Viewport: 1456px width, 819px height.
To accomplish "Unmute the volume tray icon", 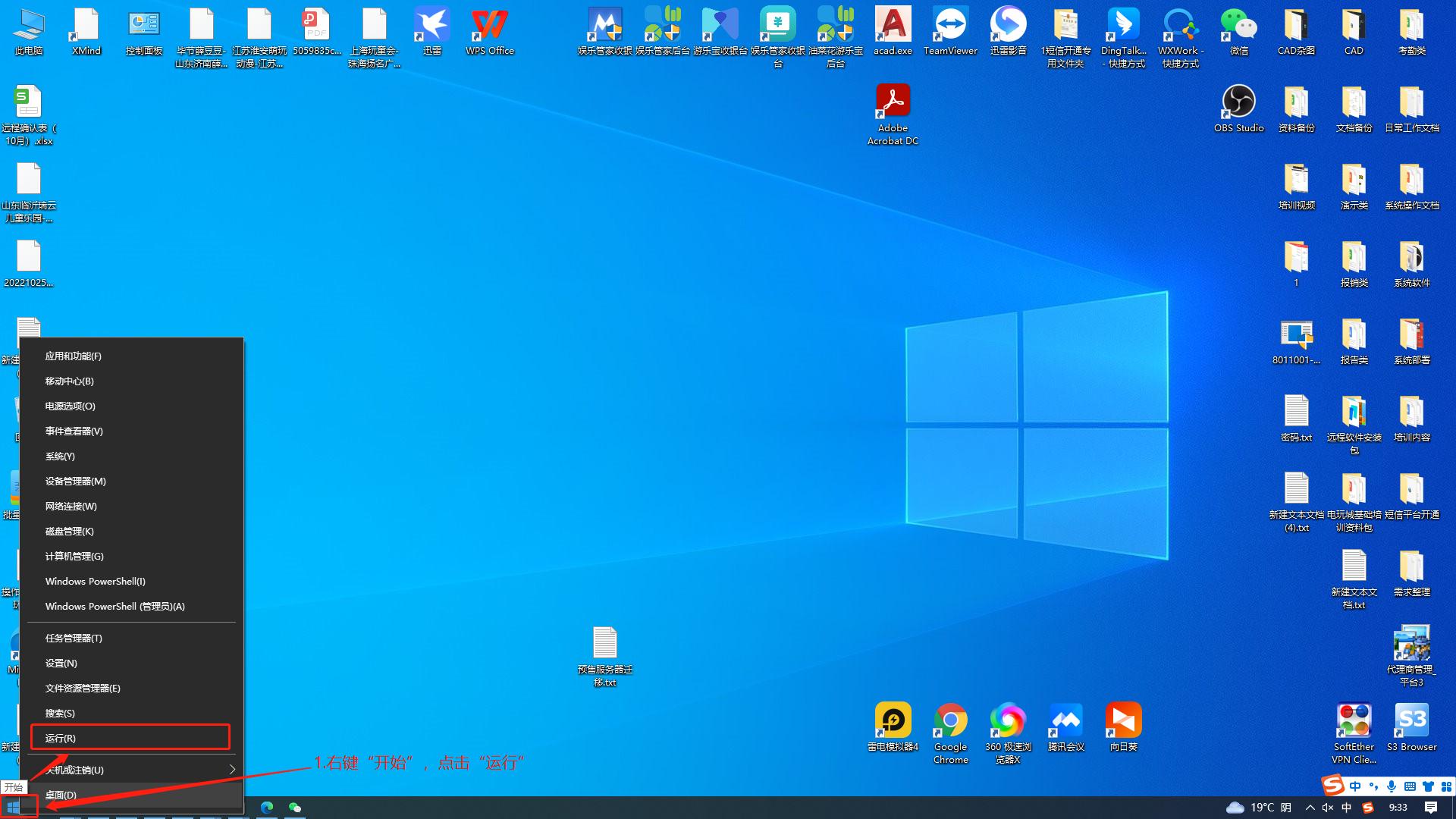I will [x=1328, y=808].
